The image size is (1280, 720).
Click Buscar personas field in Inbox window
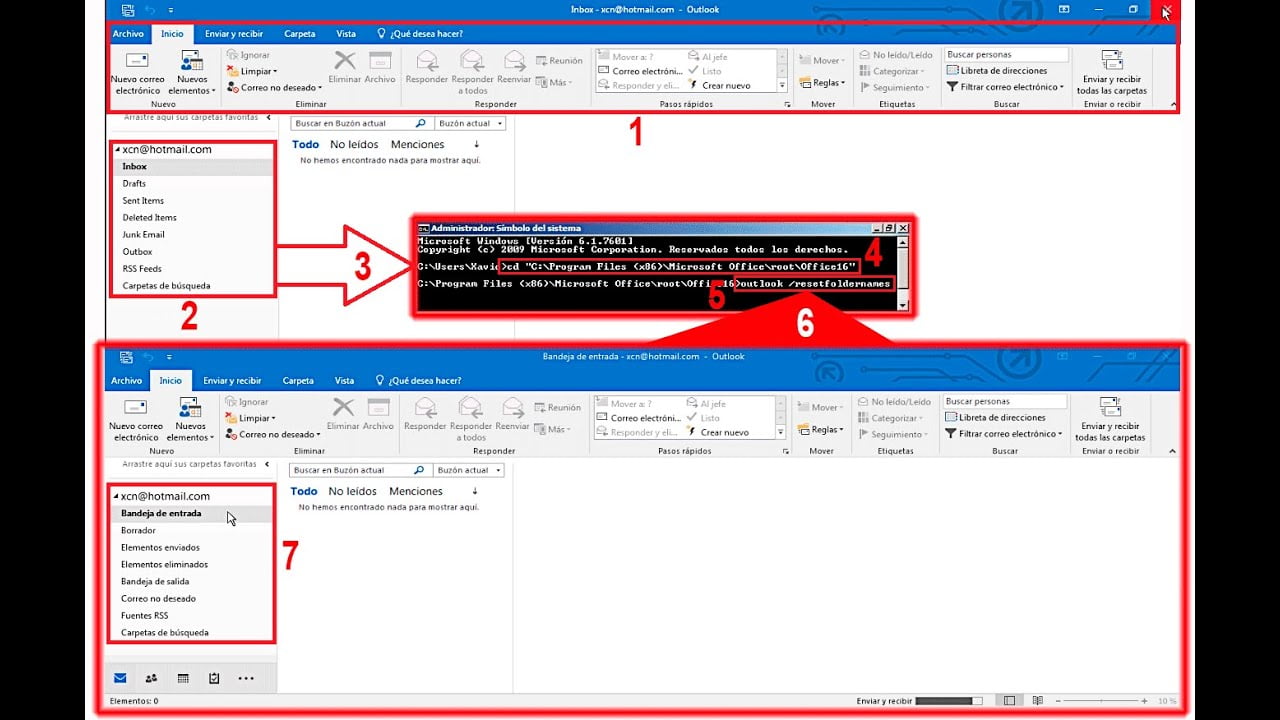[x=1006, y=55]
